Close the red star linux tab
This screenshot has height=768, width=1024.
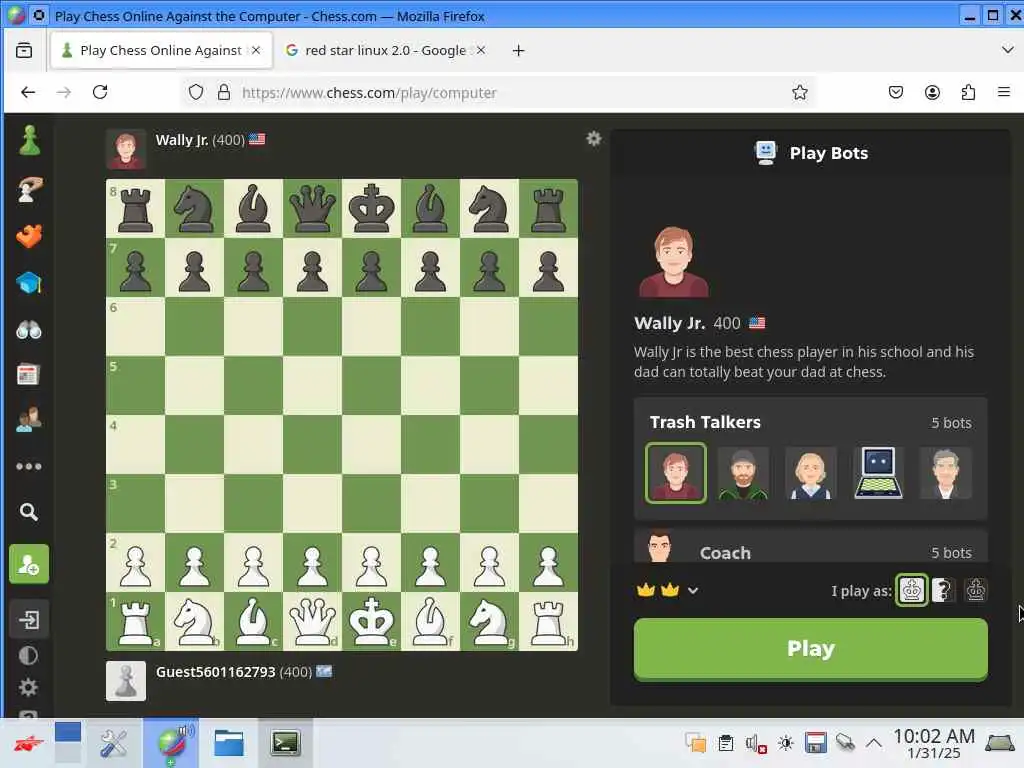pos(481,50)
